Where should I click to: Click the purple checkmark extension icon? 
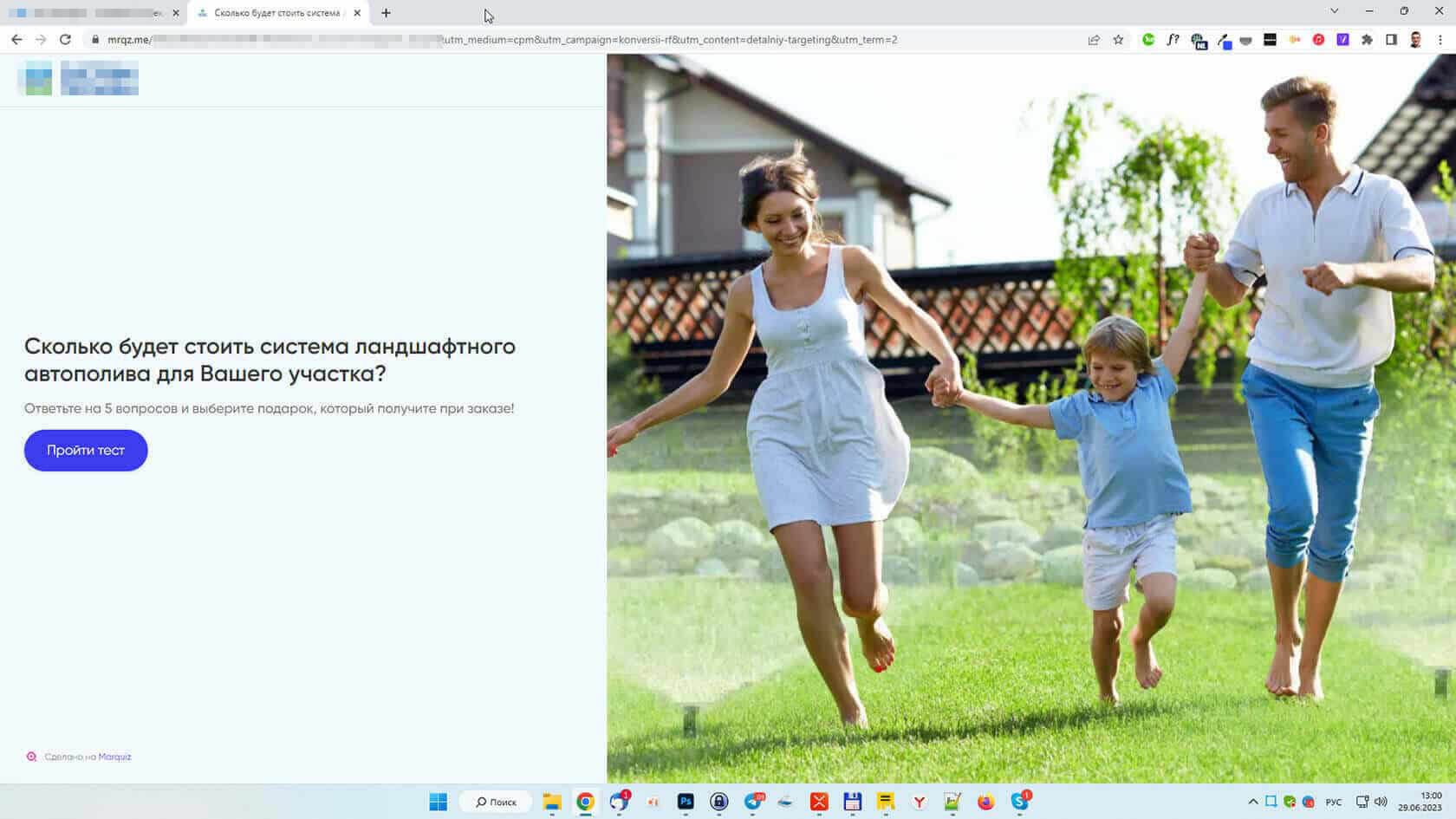(x=1342, y=39)
